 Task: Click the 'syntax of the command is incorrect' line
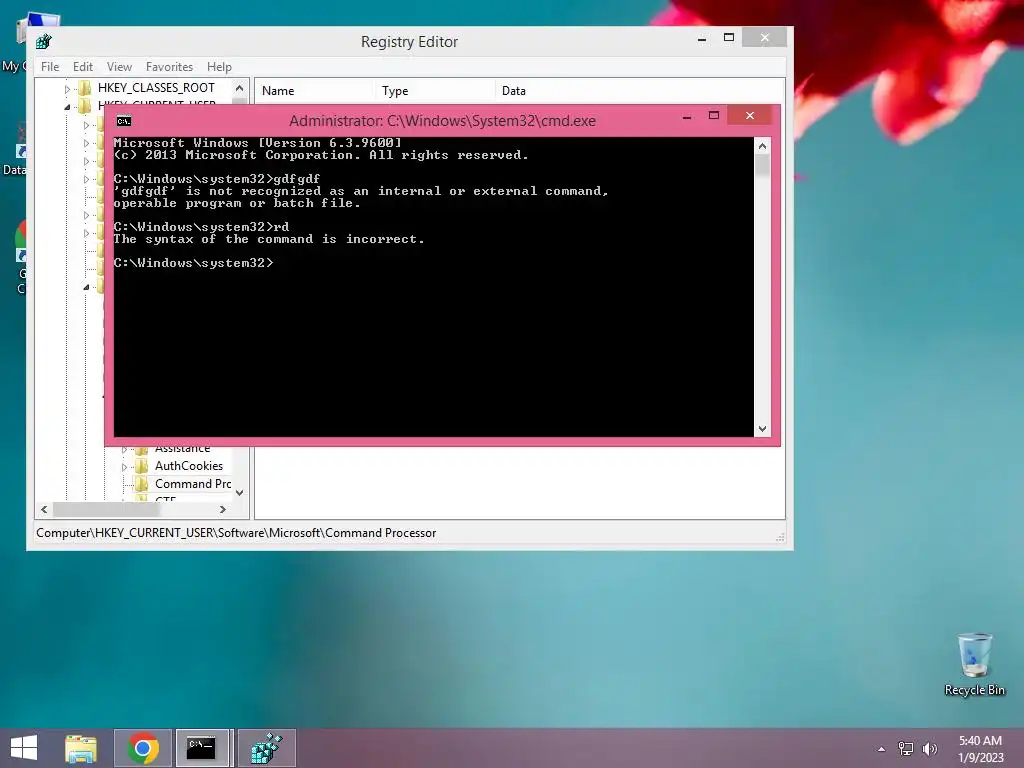click(x=269, y=239)
